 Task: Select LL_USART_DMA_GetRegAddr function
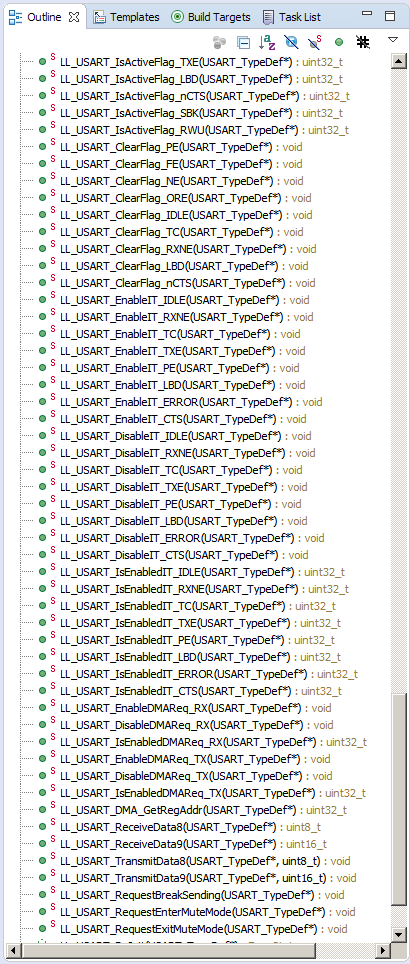(203, 810)
